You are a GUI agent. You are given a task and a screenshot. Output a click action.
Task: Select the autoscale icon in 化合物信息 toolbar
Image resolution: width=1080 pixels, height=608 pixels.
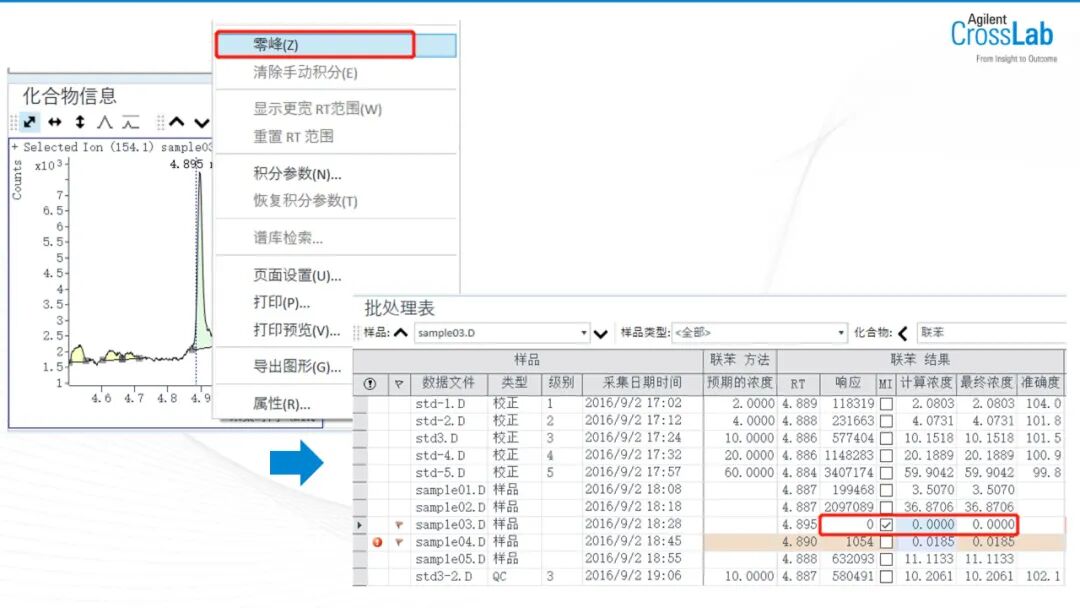28,122
